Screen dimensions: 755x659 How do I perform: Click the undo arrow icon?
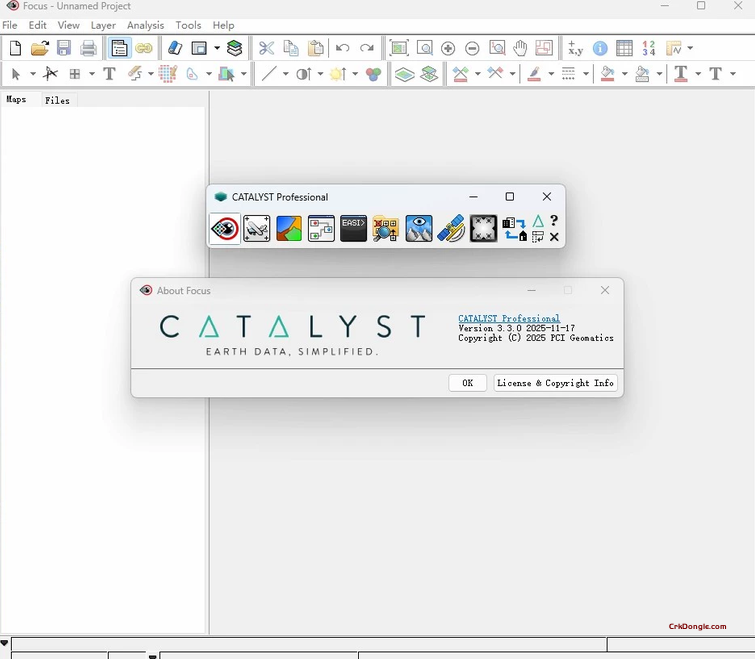coord(342,48)
